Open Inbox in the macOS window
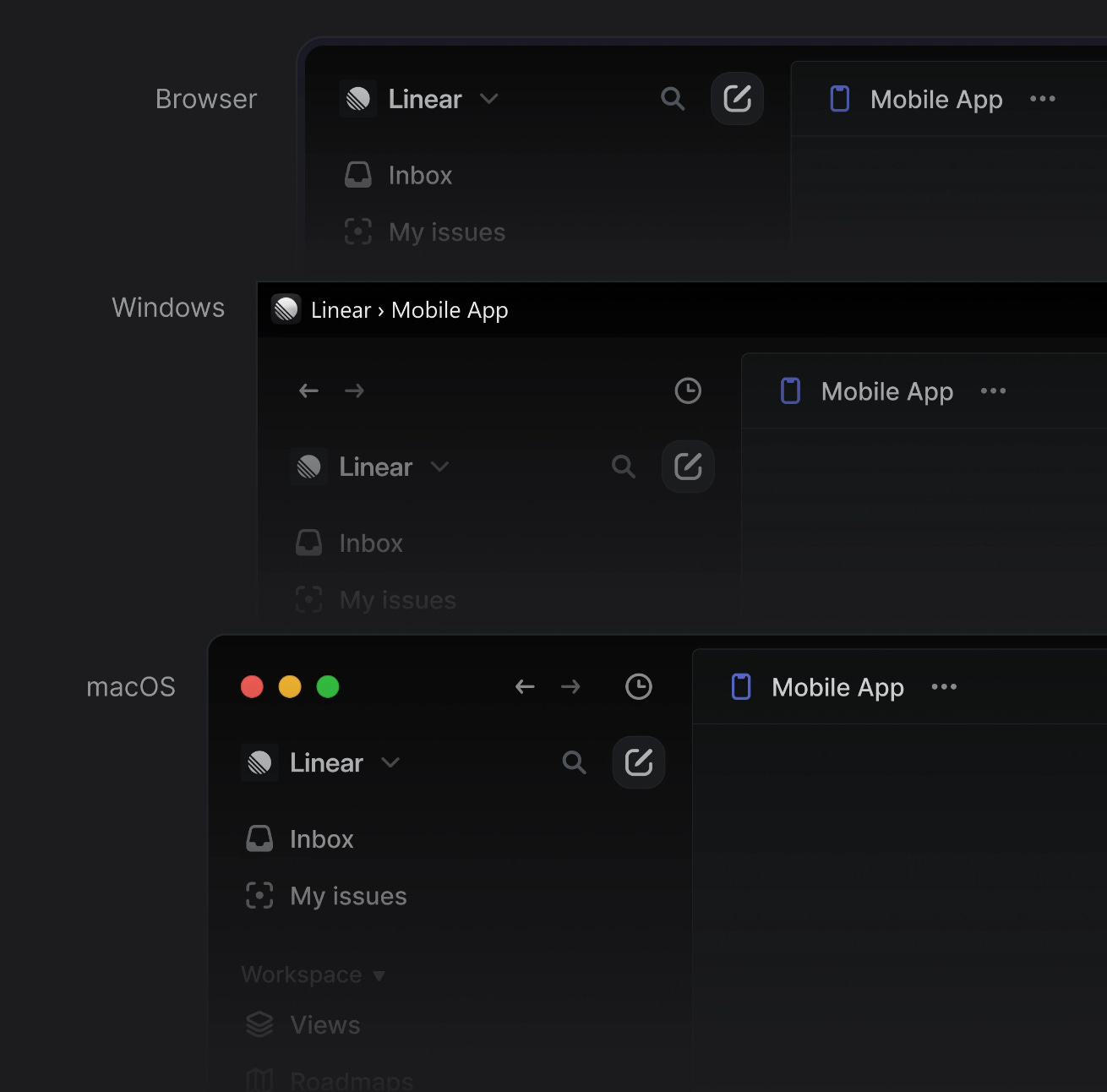 (300, 838)
